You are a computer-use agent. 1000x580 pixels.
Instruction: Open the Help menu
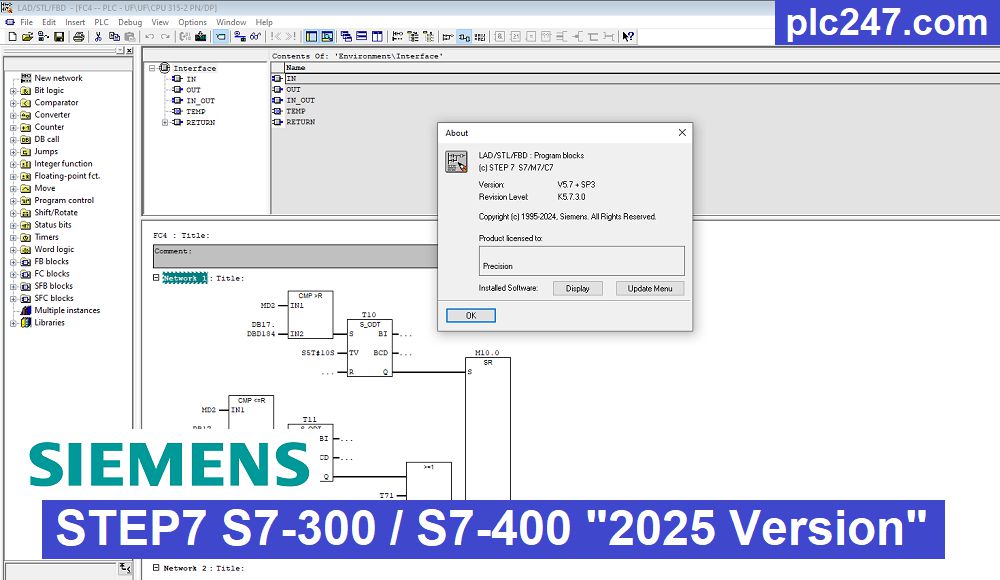[x=264, y=22]
